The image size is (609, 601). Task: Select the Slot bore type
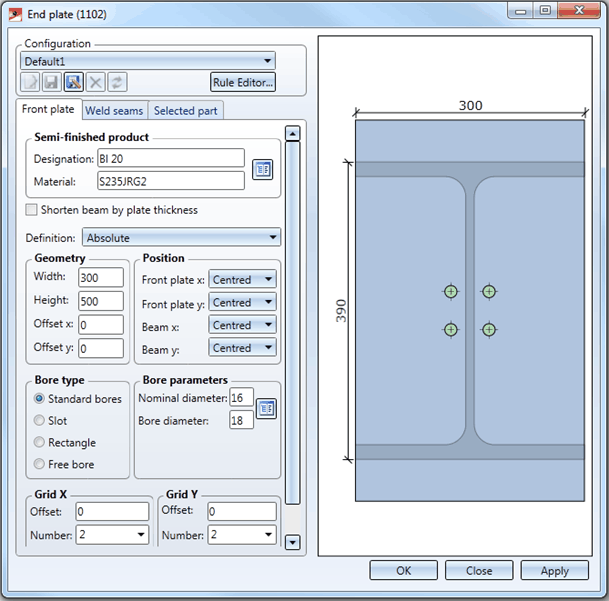click(40, 421)
